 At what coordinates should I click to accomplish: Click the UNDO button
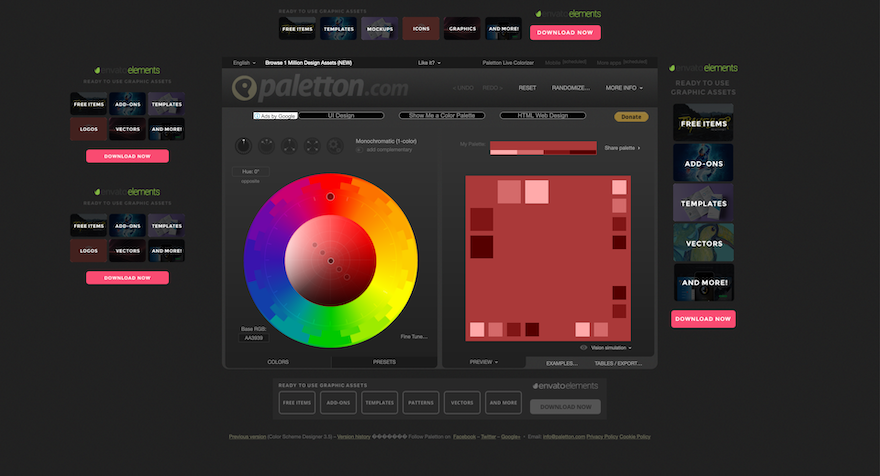click(463, 88)
